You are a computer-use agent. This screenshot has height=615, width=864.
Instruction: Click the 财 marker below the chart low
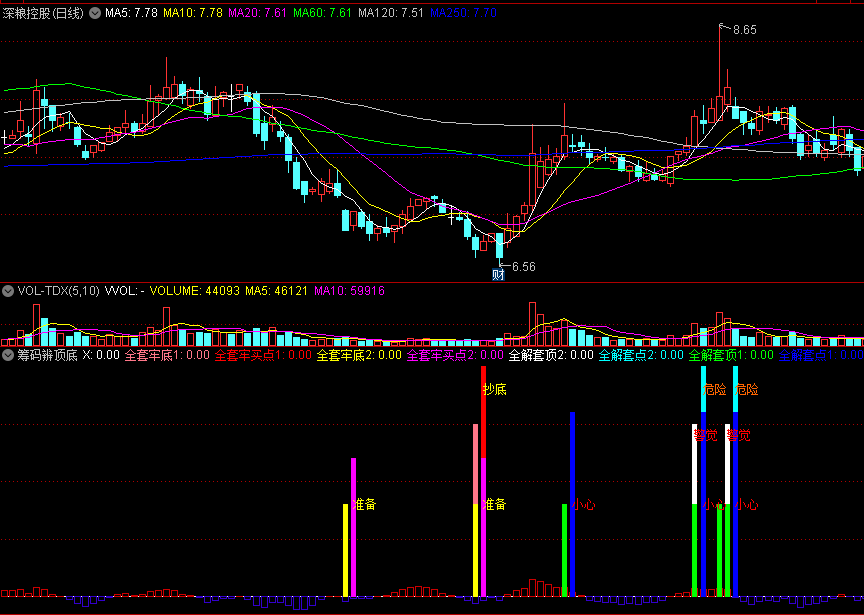[498, 276]
